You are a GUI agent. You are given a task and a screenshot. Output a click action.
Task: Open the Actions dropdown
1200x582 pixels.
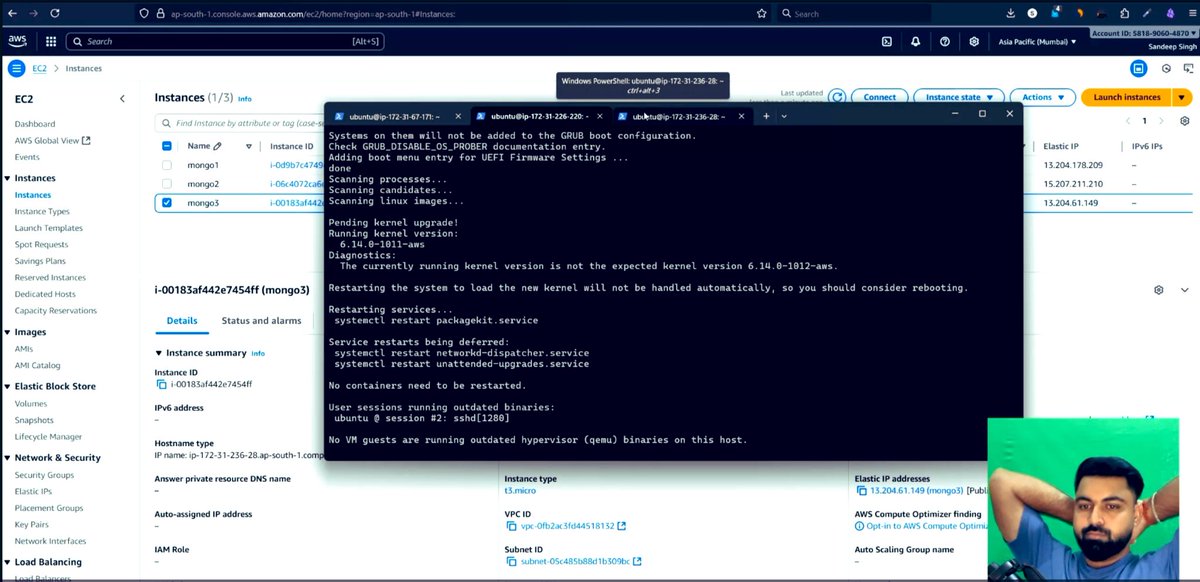[x=1042, y=97]
